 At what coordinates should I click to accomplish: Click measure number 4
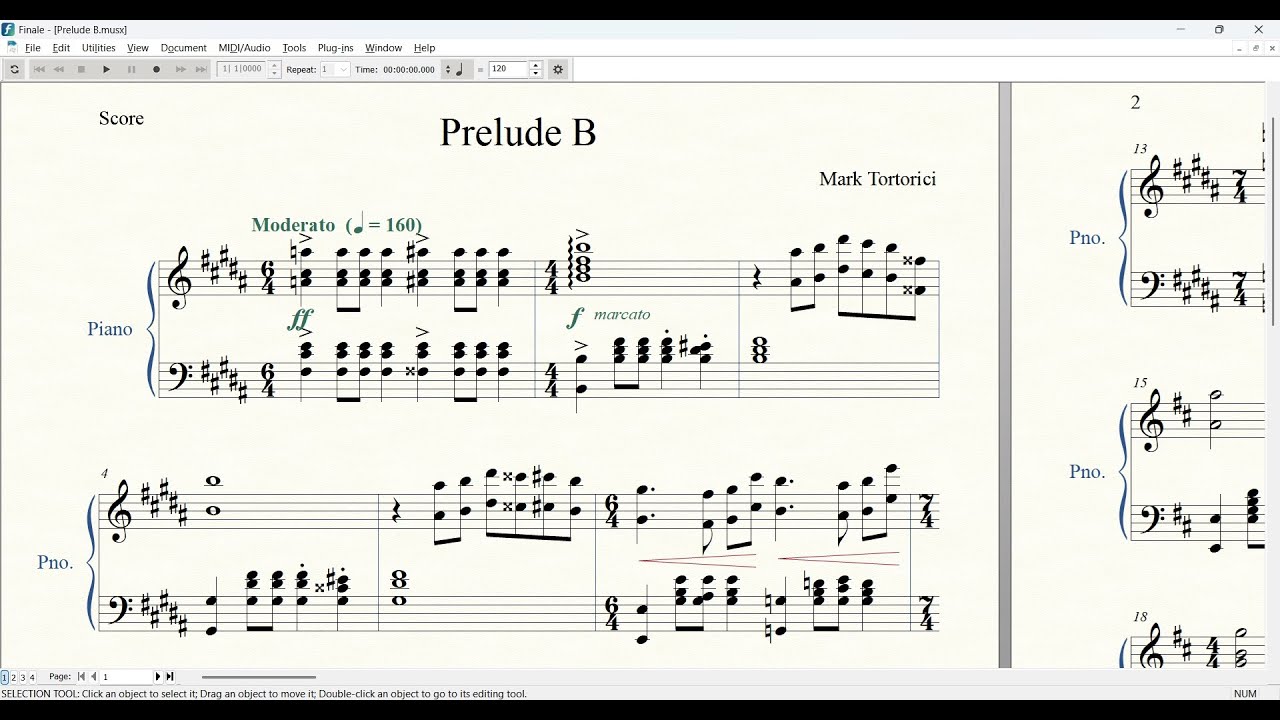104,473
